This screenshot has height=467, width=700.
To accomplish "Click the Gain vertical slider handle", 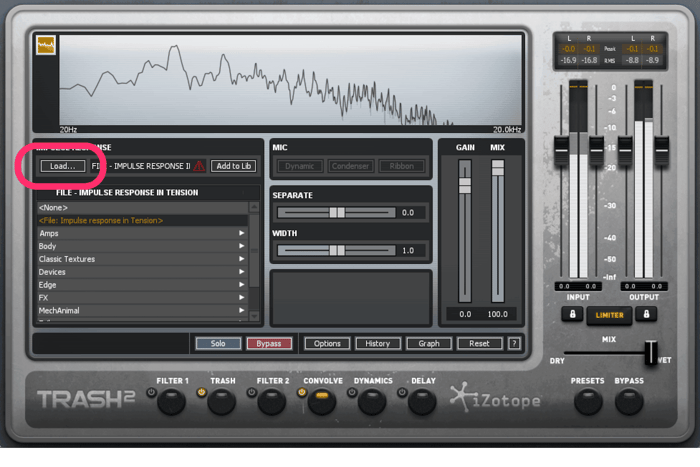I will click(465, 185).
